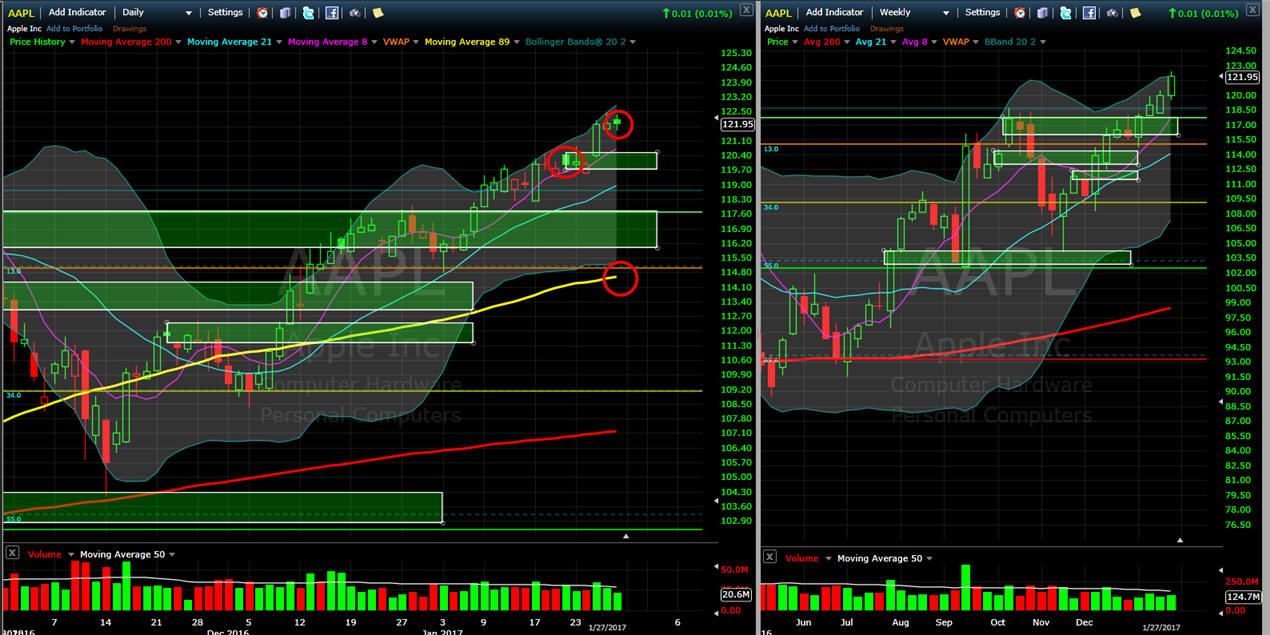Click white triangle marker above Weekly volume pane
This screenshot has width=1270, height=635.
(1180, 540)
